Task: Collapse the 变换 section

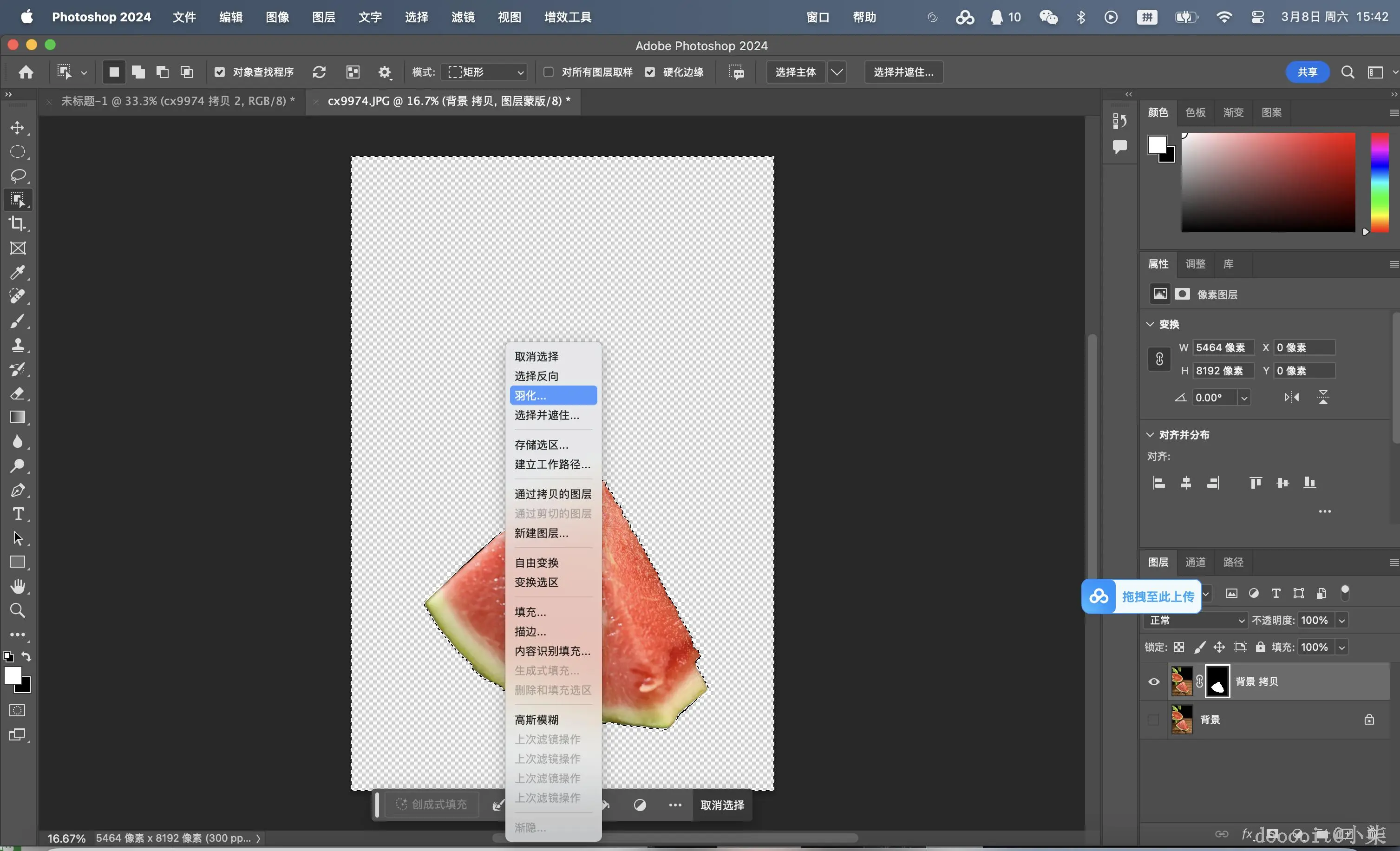Action: [1150, 324]
